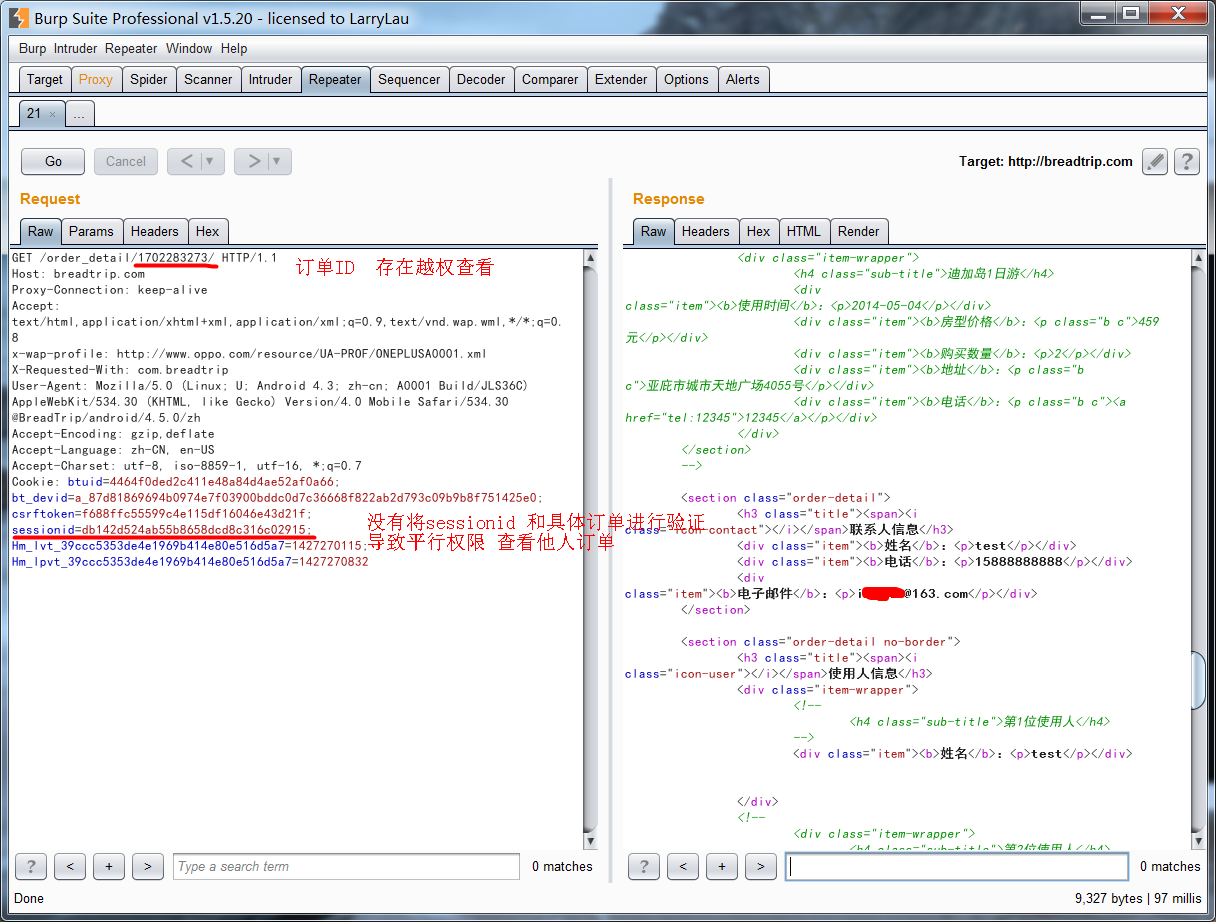Viewport: 1216px width, 922px height.
Task: Click the plus button in response search
Action: click(x=722, y=866)
